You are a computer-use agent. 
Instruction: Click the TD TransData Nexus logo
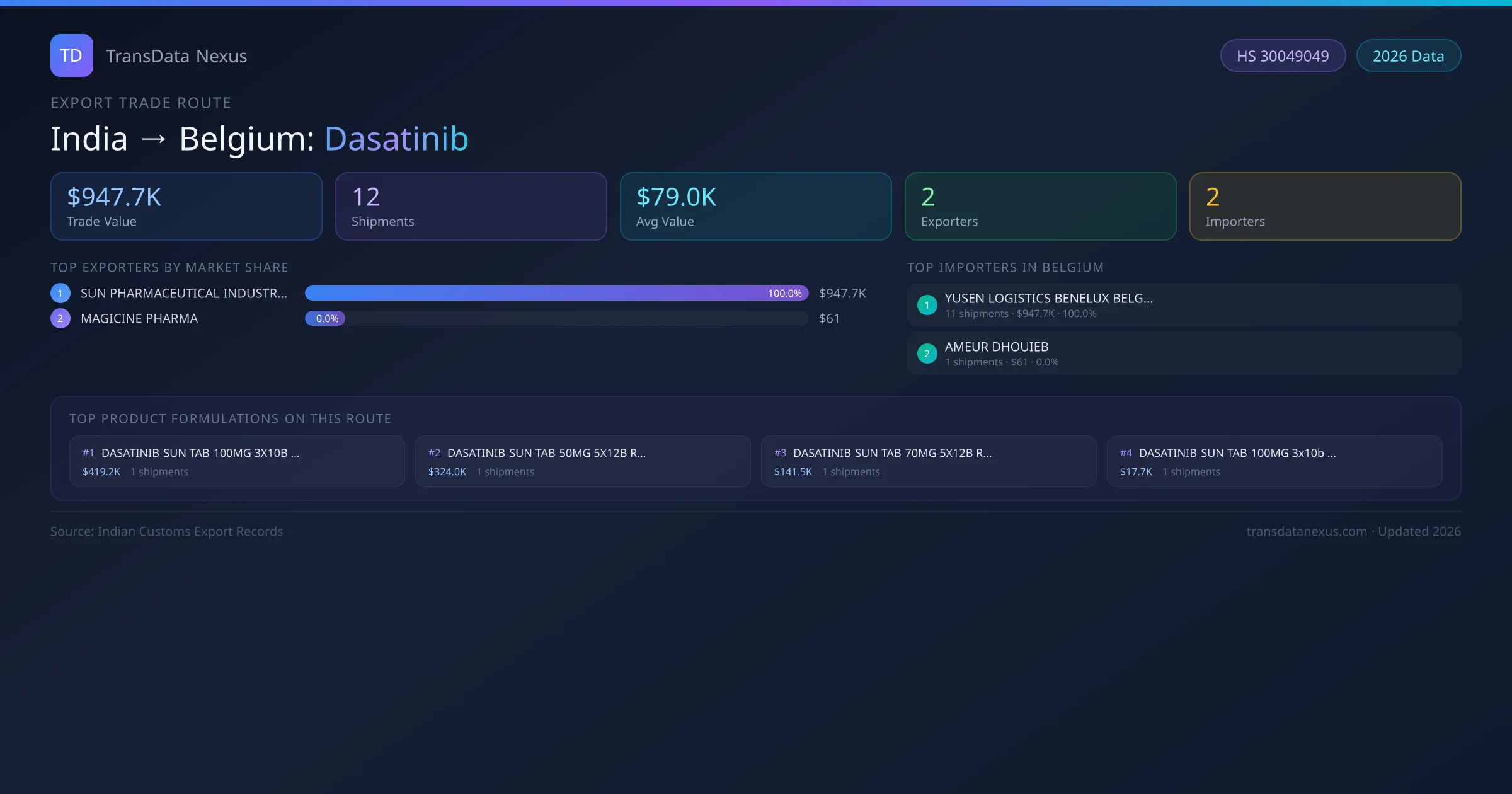point(71,55)
